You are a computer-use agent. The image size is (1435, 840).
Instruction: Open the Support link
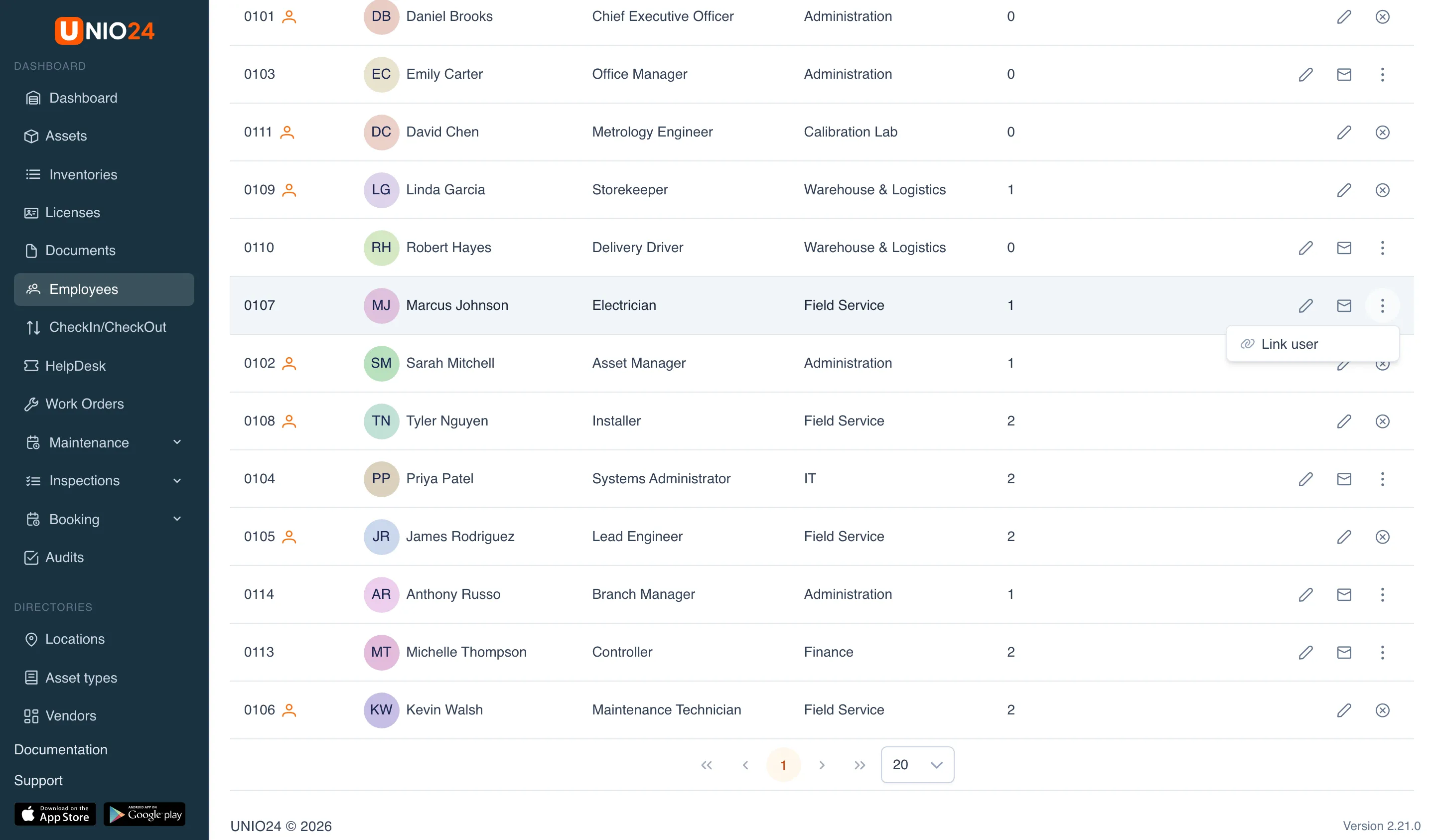click(38, 780)
